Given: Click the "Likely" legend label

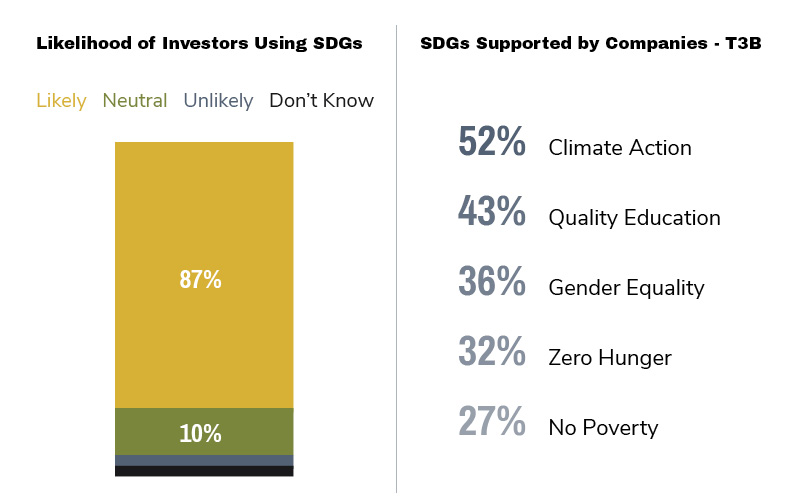Looking at the screenshot, I should pyautogui.click(x=61, y=101).
